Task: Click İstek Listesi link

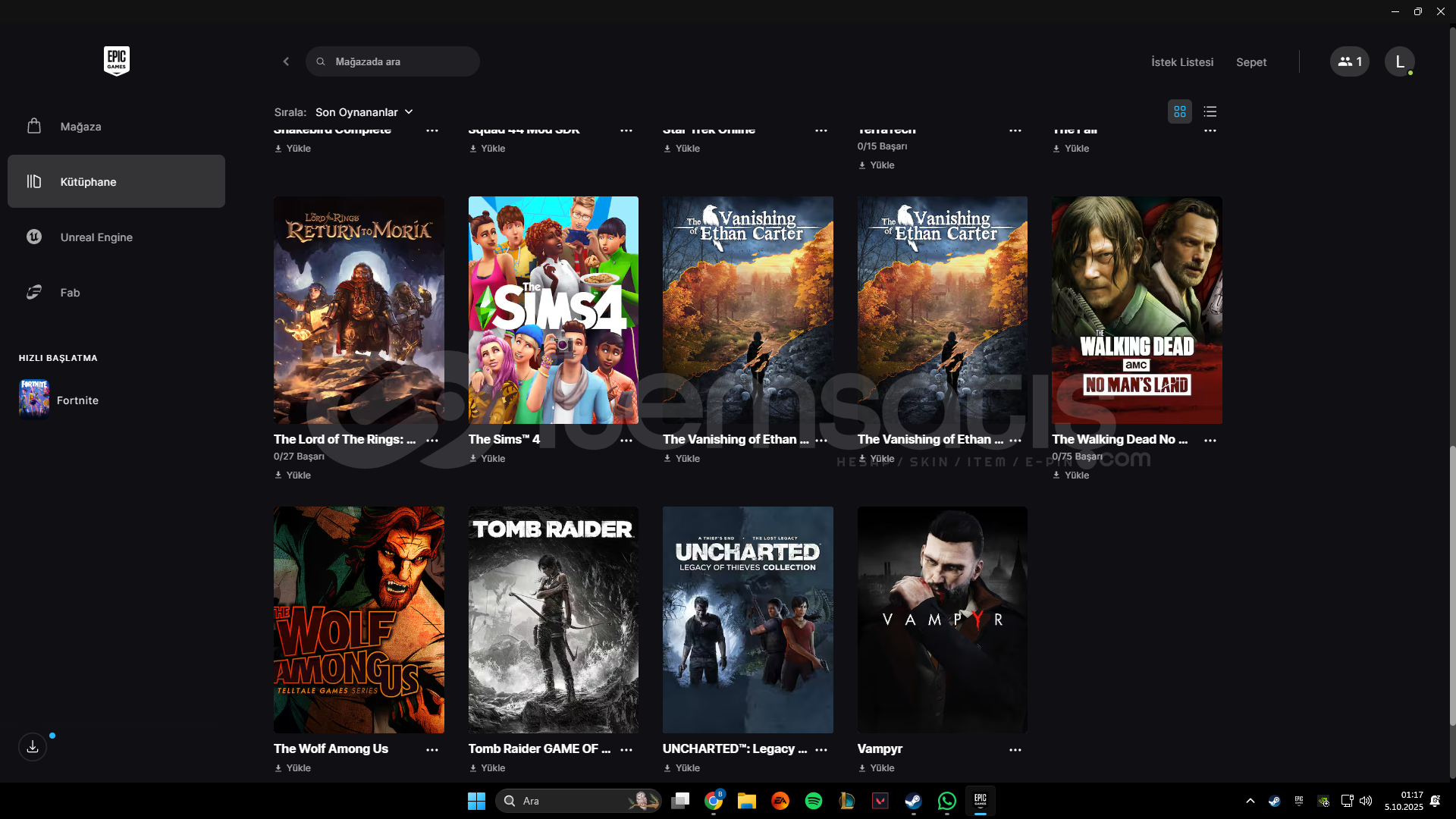Action: [x=1181, y=62]
